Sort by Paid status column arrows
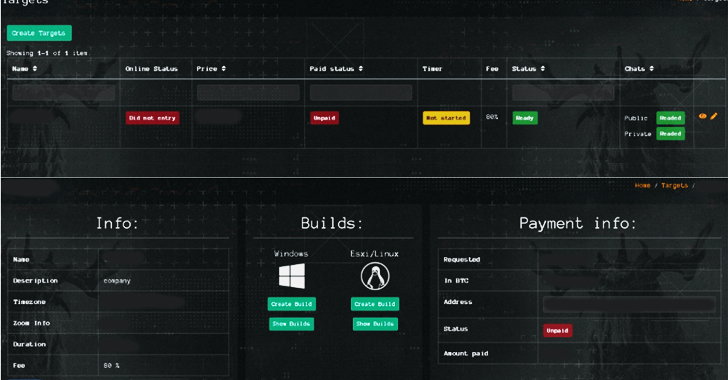The width and height of the screenshot is (728, 380). (361, 69)
